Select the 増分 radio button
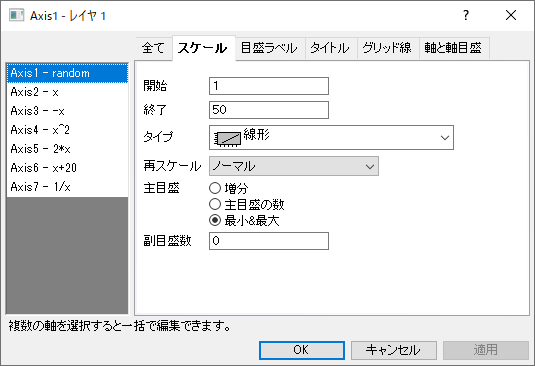This screenshot has width=535, height=366. (x=215, y=188)
